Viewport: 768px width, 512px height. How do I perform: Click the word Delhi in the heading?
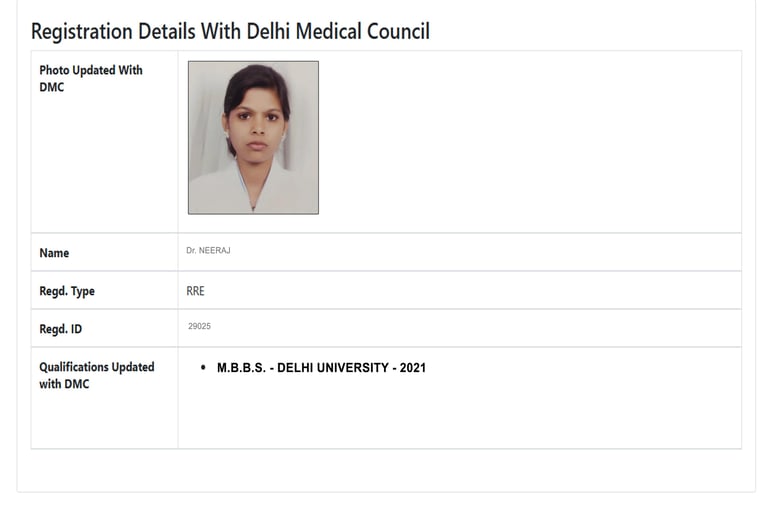[x=269, y=31]
